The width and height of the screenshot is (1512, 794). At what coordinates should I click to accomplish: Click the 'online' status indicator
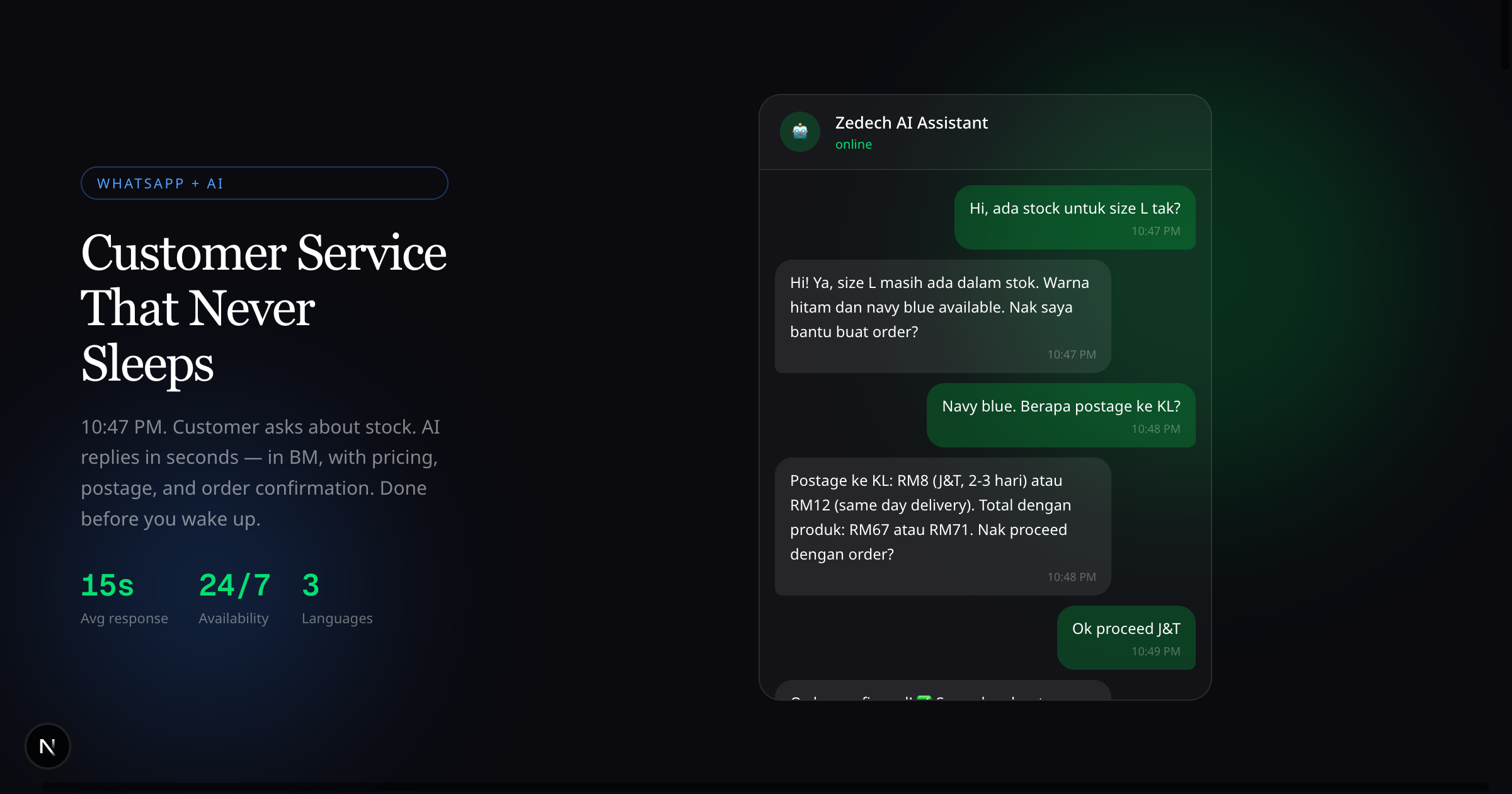tap(854, 144)
